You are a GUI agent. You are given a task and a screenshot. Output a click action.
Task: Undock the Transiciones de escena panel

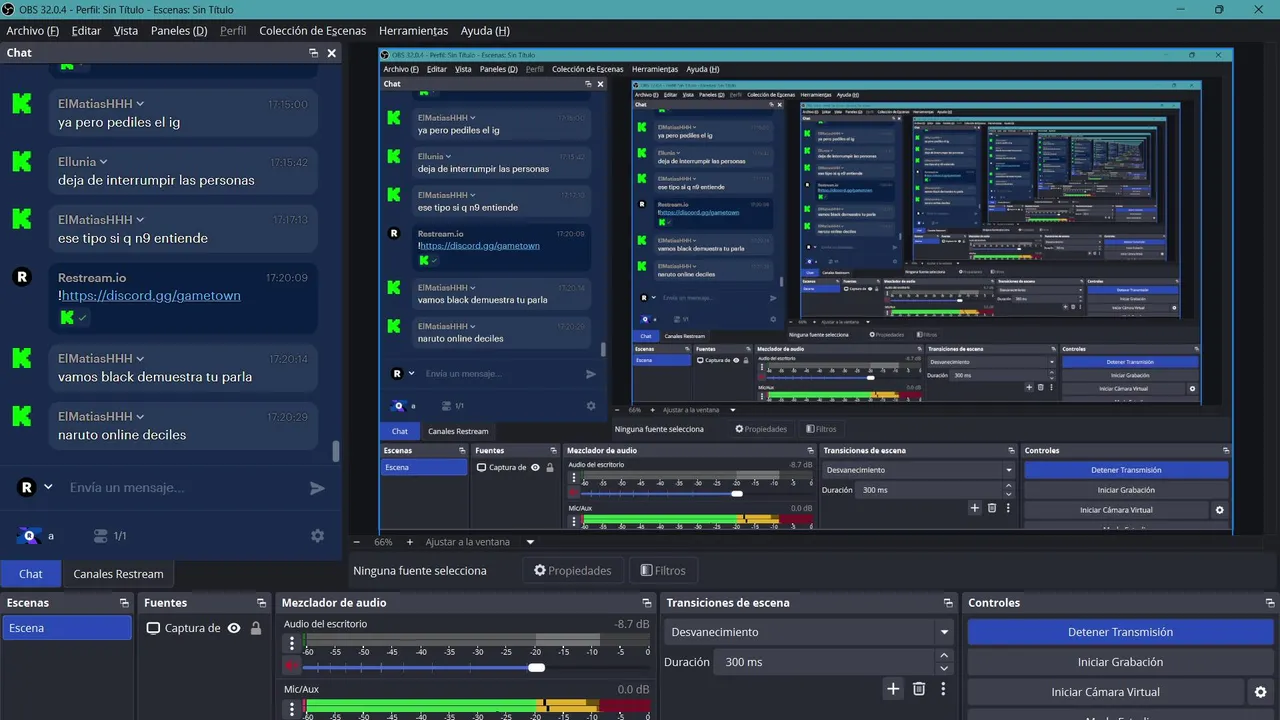[948, 603]
